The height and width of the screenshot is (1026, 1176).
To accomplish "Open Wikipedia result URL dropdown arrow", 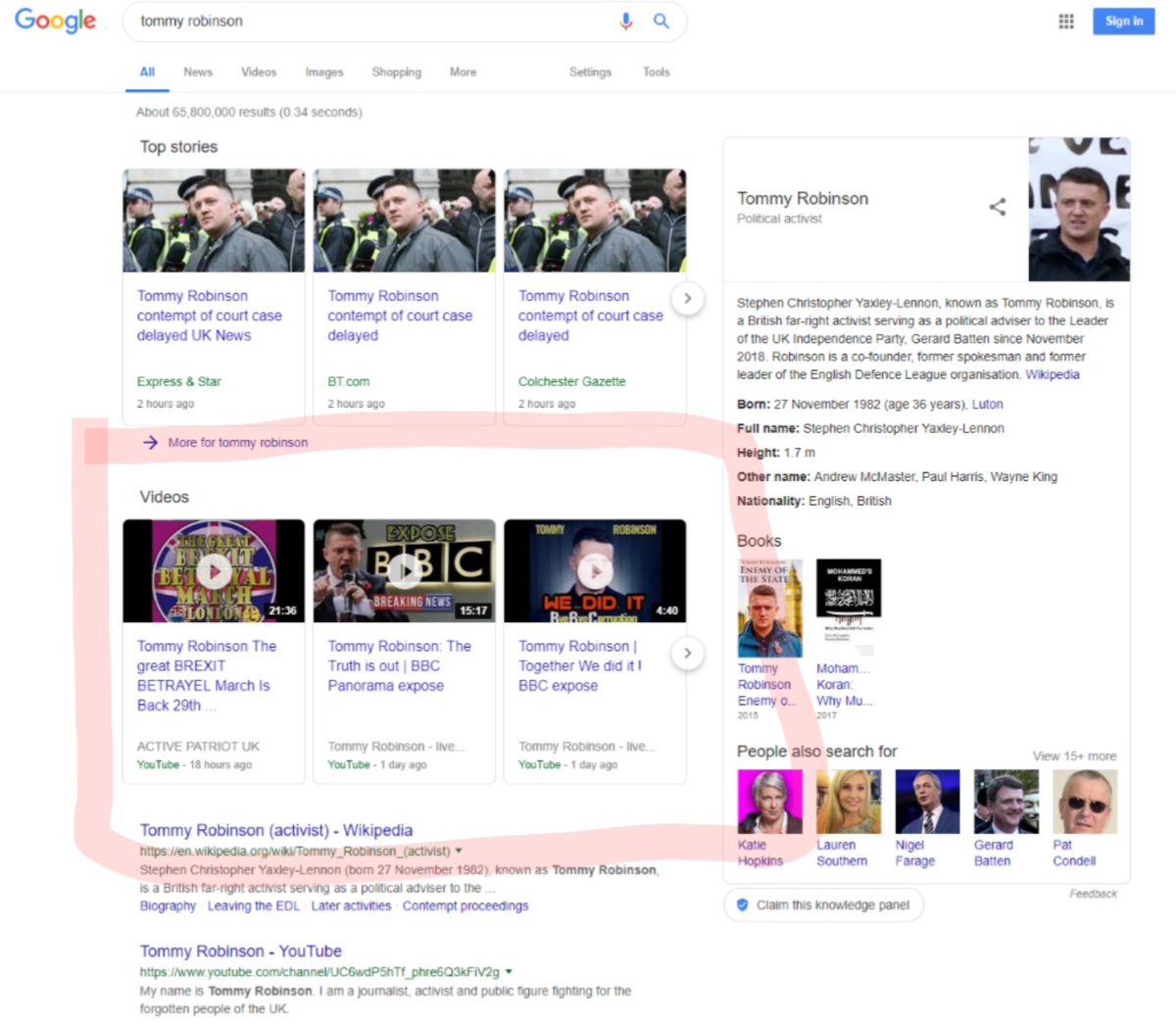I will 459,851.
